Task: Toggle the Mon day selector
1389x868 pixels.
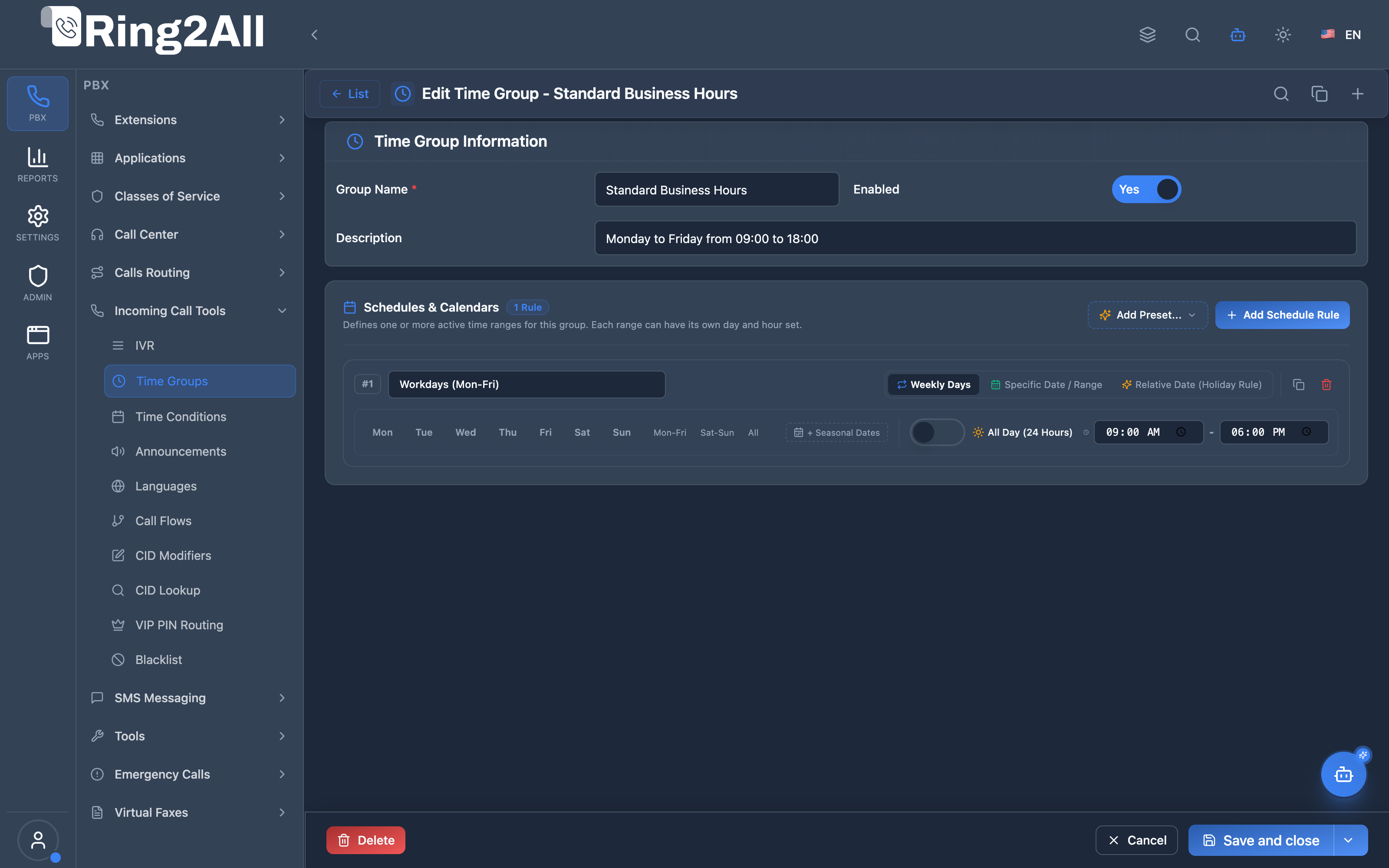Action: (x=382, y=432)
